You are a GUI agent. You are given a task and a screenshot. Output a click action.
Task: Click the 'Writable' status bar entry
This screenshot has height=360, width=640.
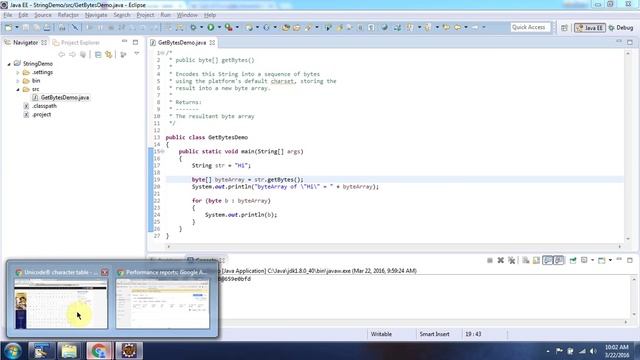click(381, 334)
